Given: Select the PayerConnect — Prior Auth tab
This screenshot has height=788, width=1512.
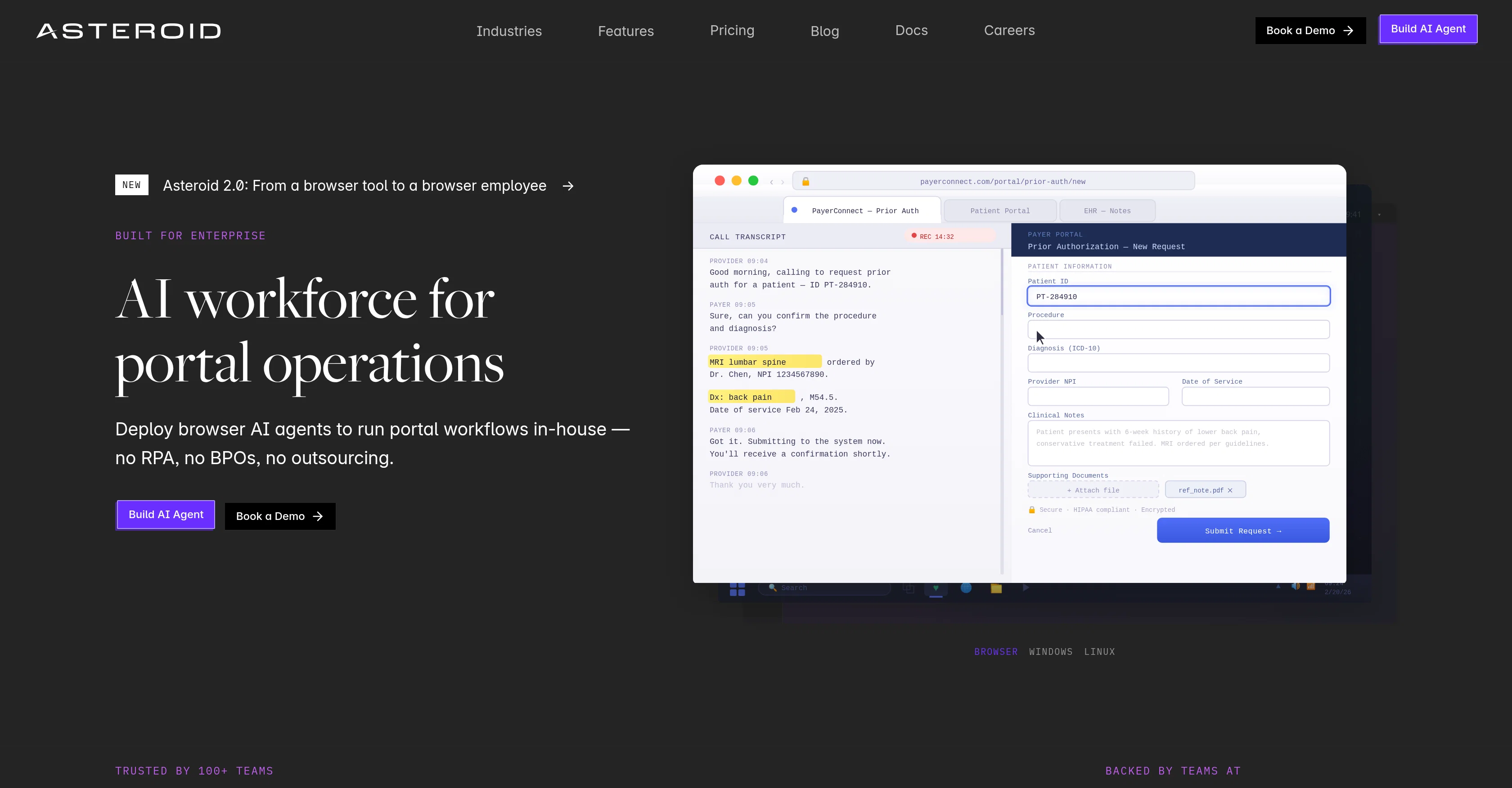Looking at the screenshot, I should tap(862, 210).
